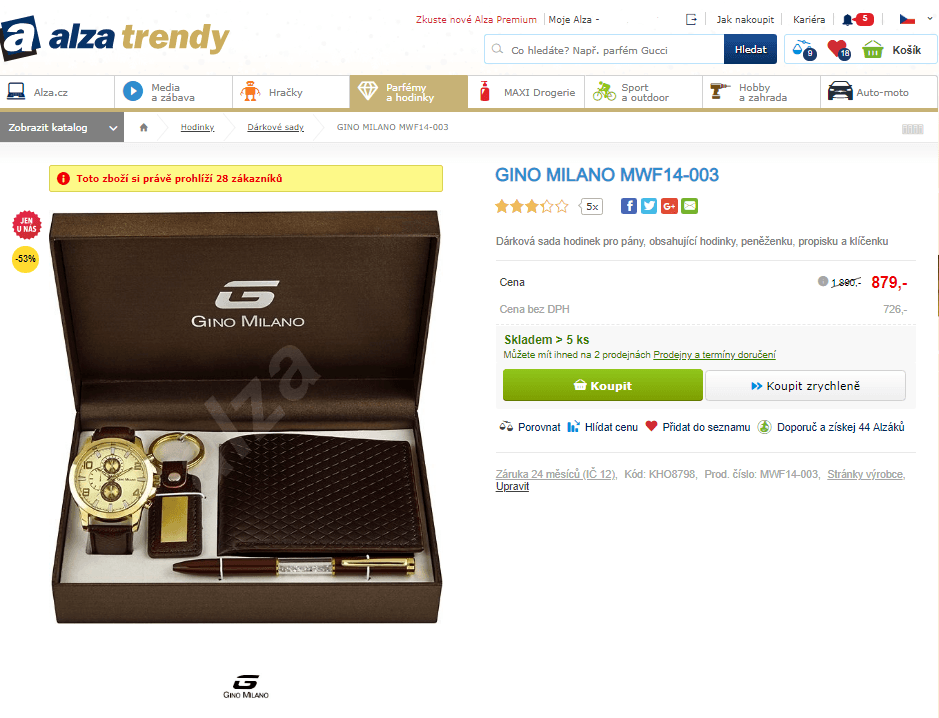Click the search field Co hledáte
Viewport: 939px width, 718px height.
pos(604,50)
